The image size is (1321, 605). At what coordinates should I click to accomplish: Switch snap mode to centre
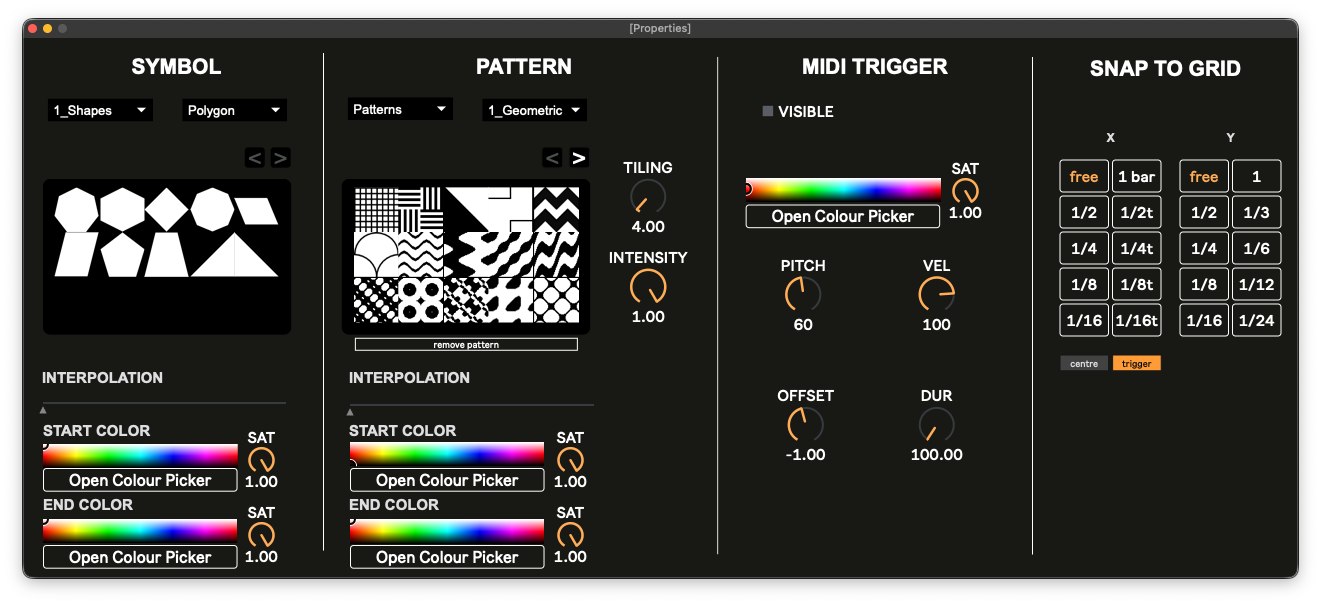point(1084,363)
